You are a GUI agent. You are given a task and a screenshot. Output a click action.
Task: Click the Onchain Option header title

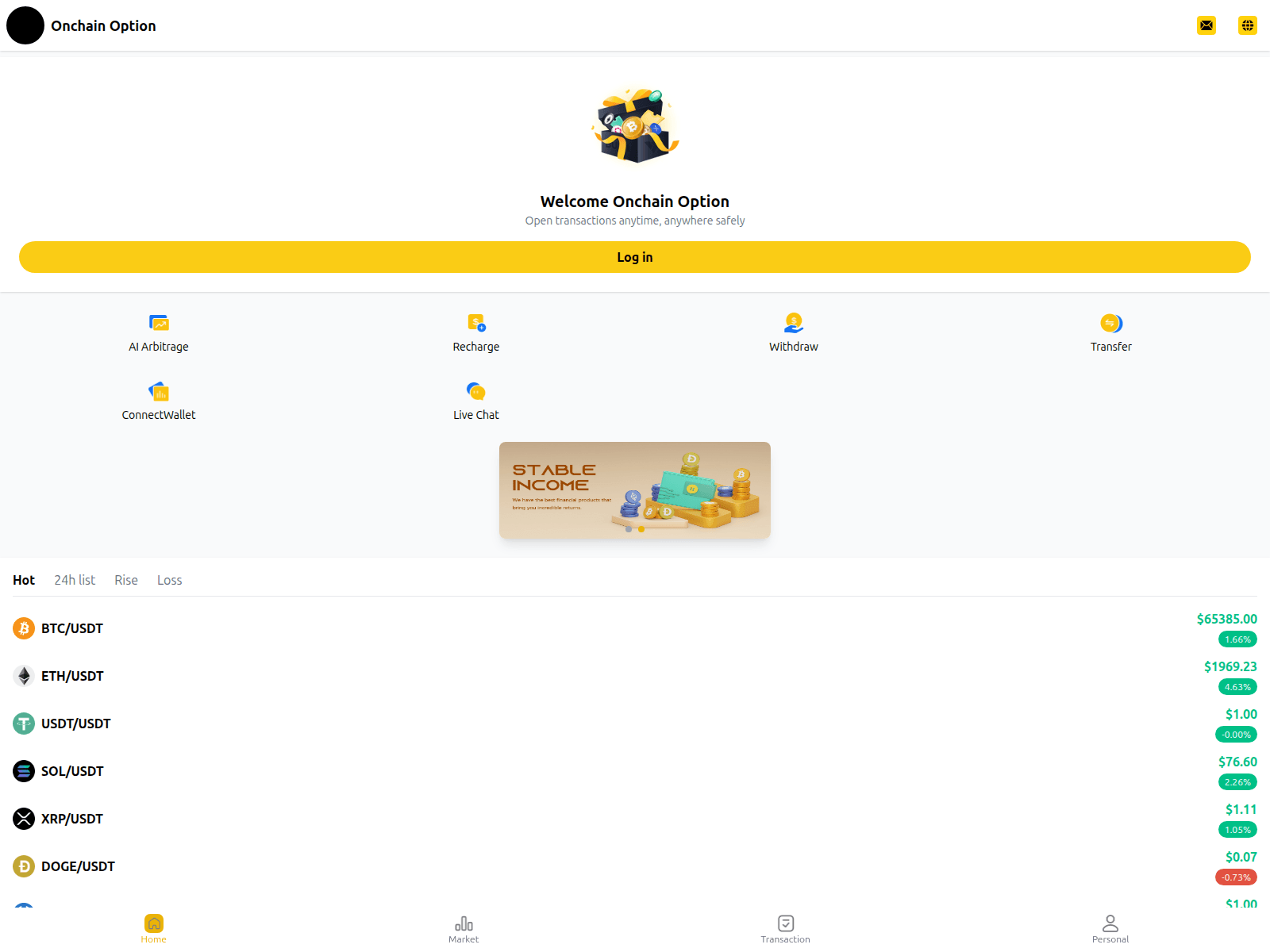click(103, 25)
